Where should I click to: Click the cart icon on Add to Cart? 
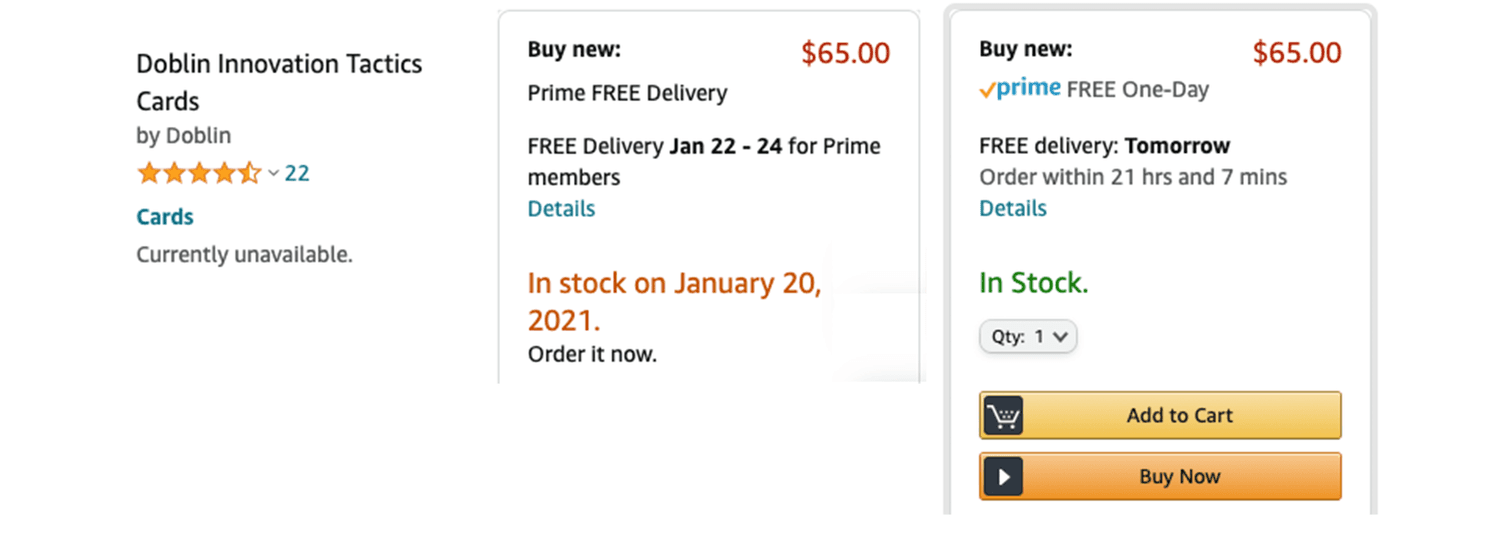click(x=1003, y=416)
